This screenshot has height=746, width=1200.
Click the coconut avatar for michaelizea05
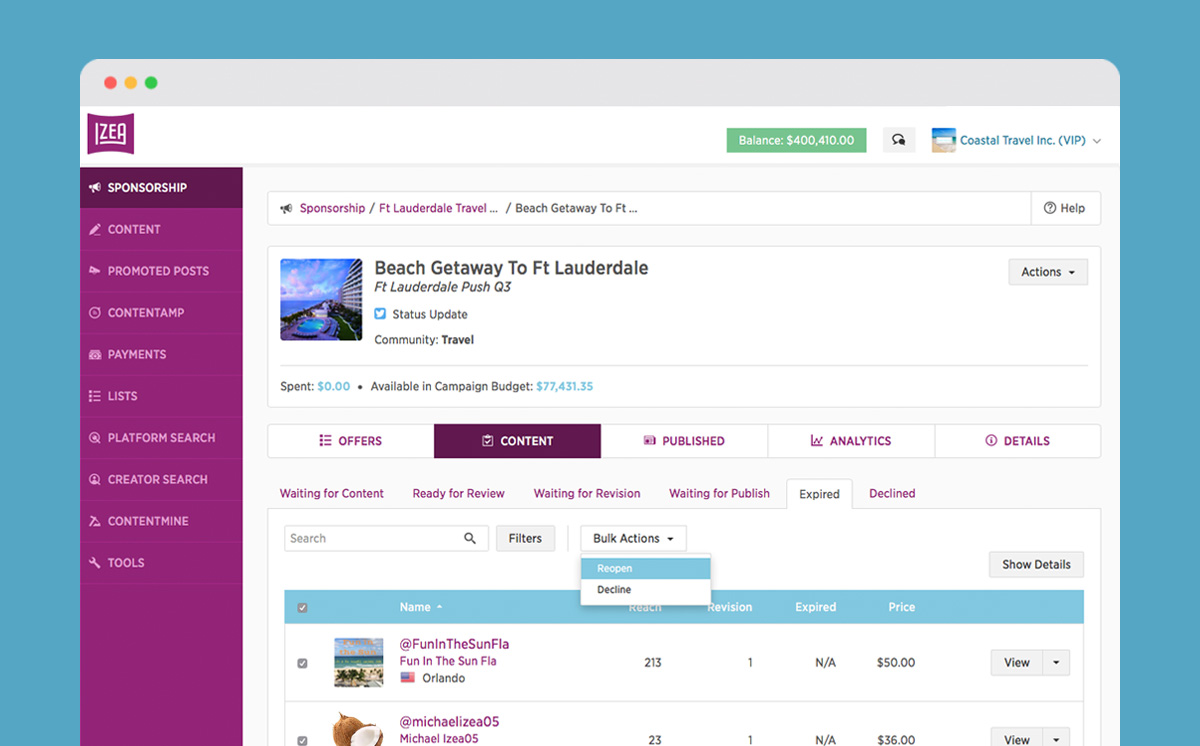point(359,729)
